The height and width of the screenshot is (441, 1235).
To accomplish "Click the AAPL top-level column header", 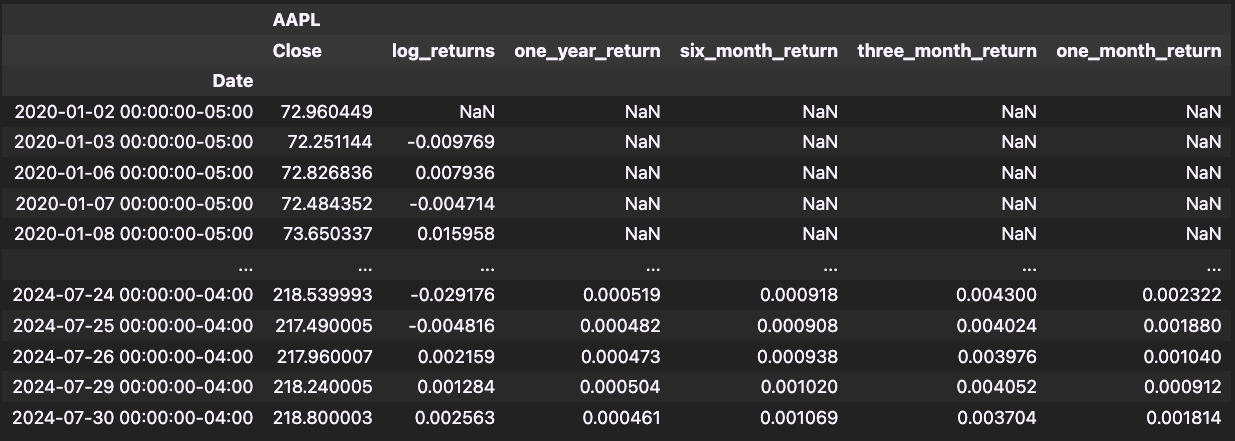I will [x=297, y=20].
